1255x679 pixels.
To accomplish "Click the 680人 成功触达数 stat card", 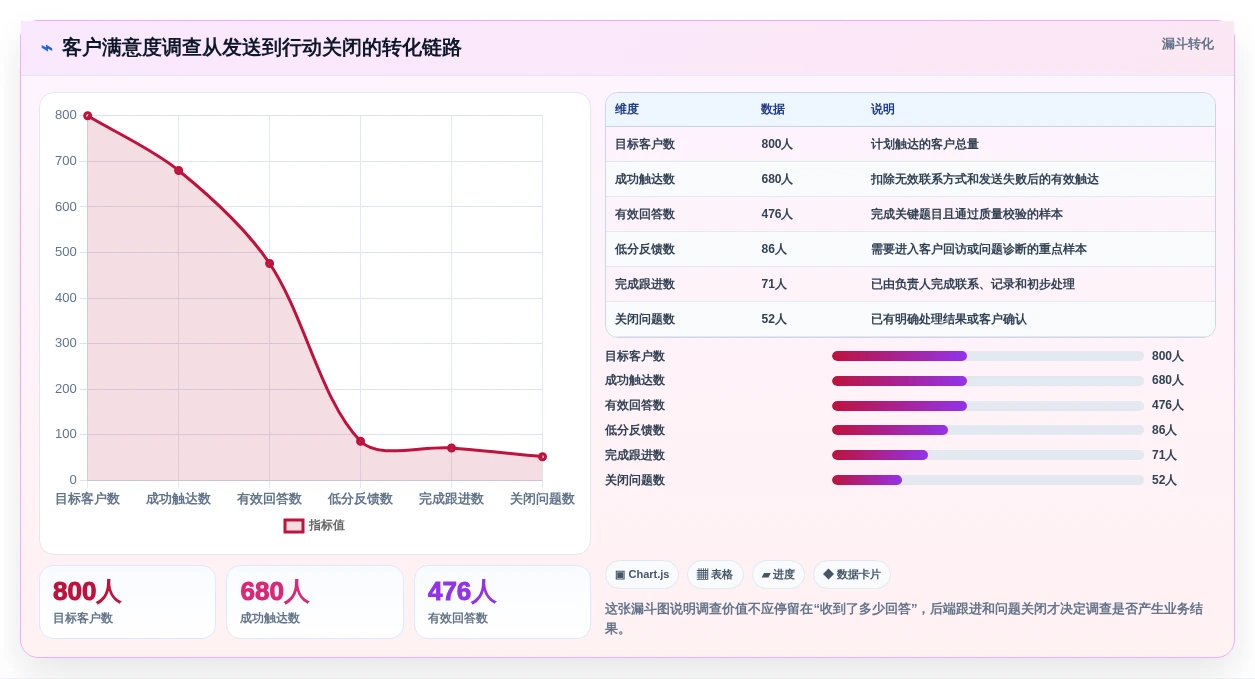I will tap(315, 602).
